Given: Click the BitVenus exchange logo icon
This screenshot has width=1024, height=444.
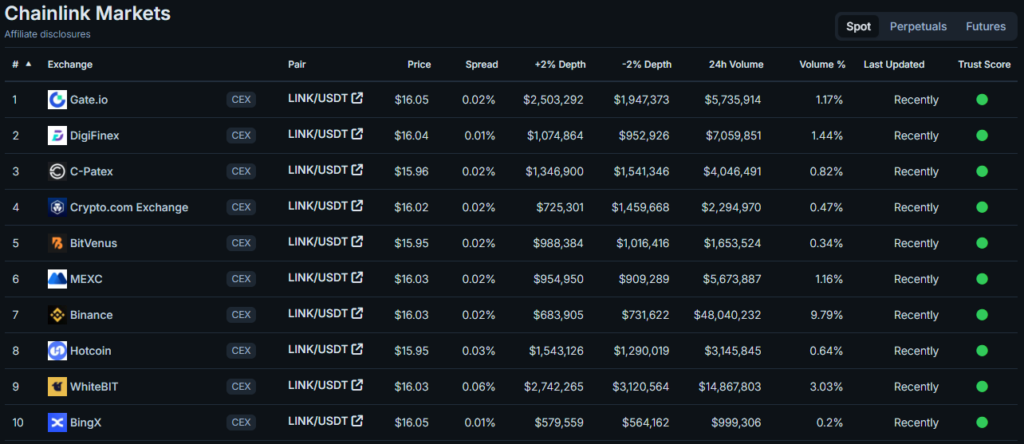Looking at the screenshot, I should click(57, 243).
